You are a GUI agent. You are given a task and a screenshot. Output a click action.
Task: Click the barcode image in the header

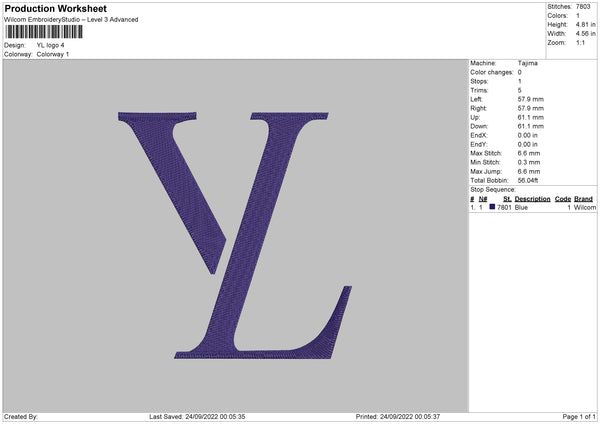click(x=44, y=32)
